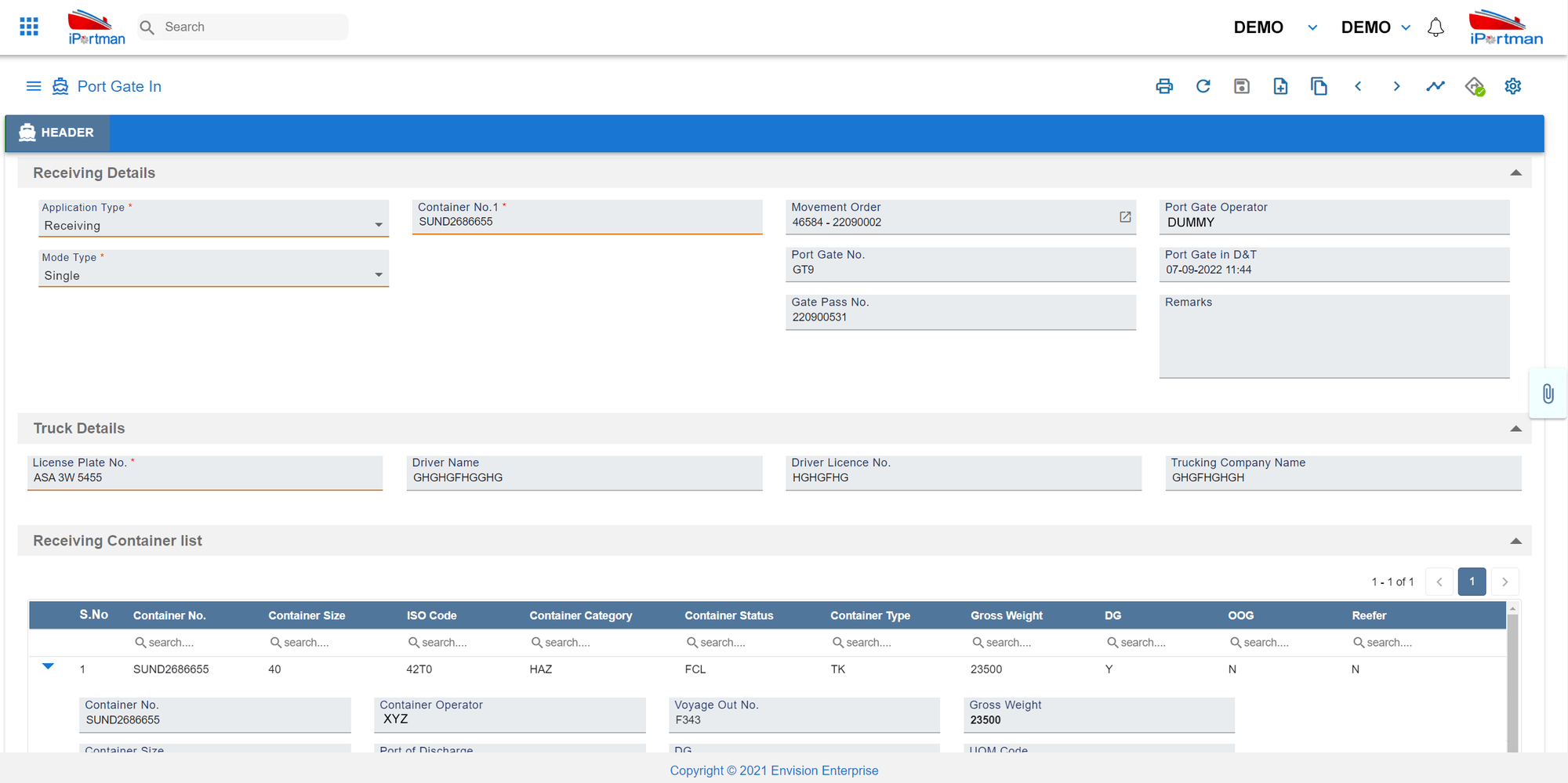Open the notifications bell
The height and width of the screenshot is (783, 1568).
click(x=1436, y=26)
